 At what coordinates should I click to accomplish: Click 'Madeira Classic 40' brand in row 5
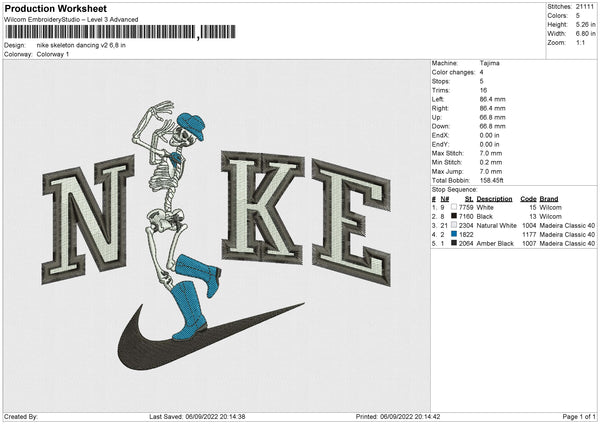click(x=567, y=243)
